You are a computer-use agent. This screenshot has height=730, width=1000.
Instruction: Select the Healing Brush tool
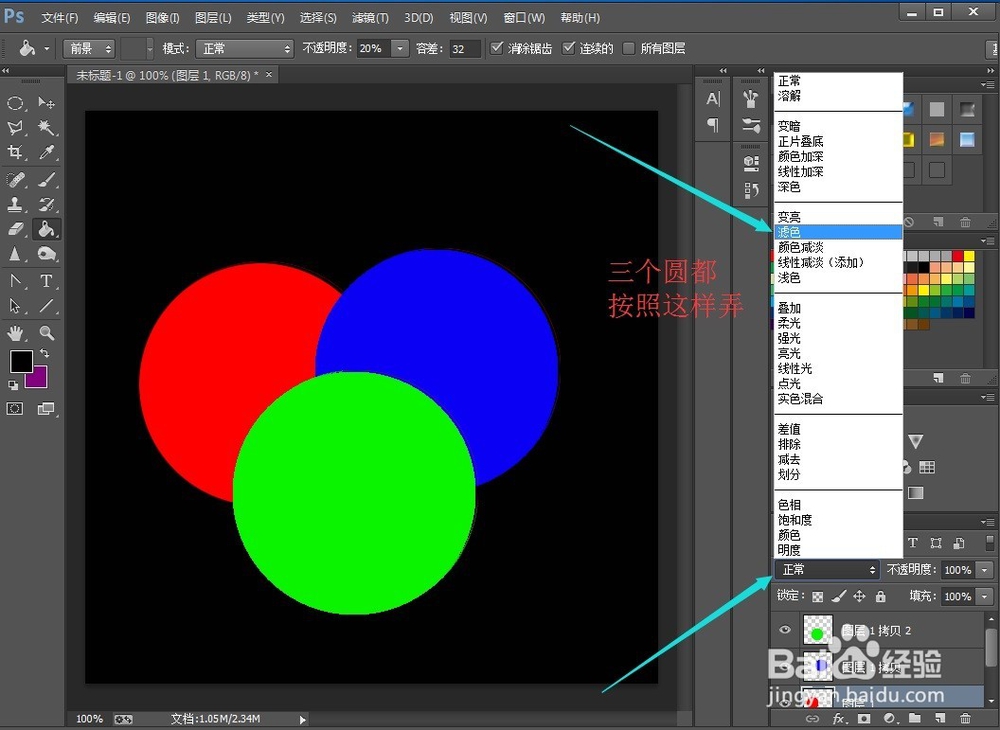(15, 180)
